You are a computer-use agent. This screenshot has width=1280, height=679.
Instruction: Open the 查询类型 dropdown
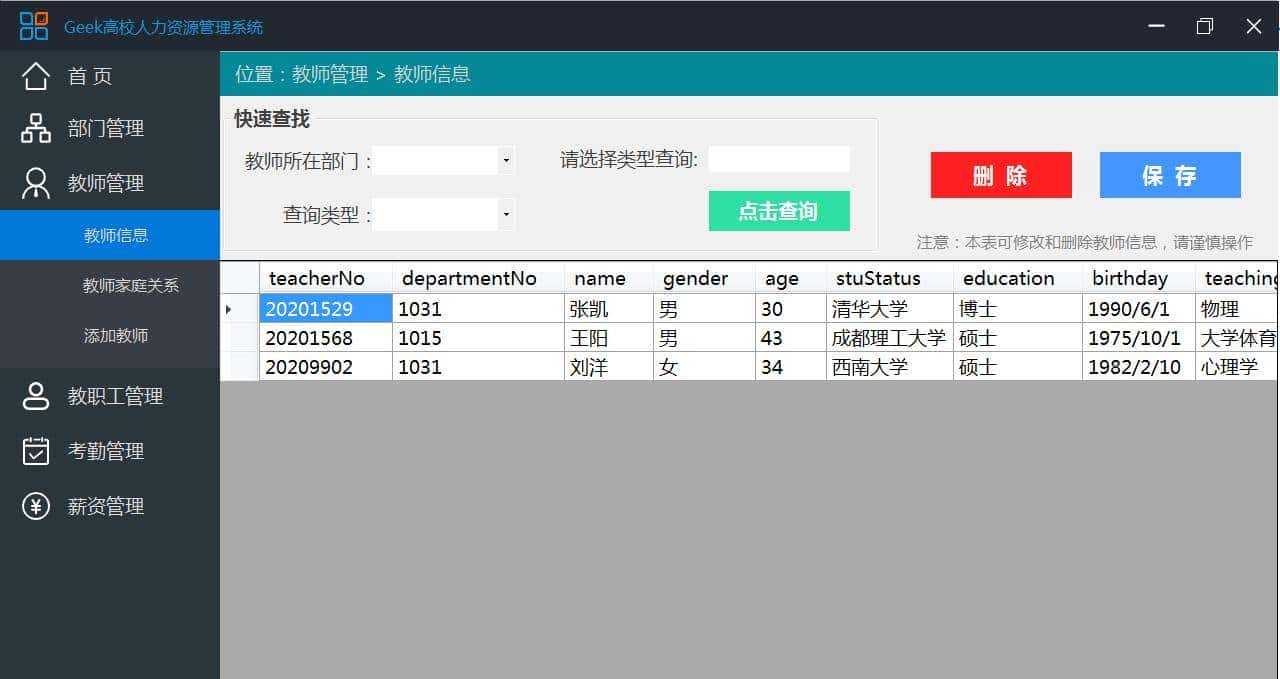tap(506, 214)
